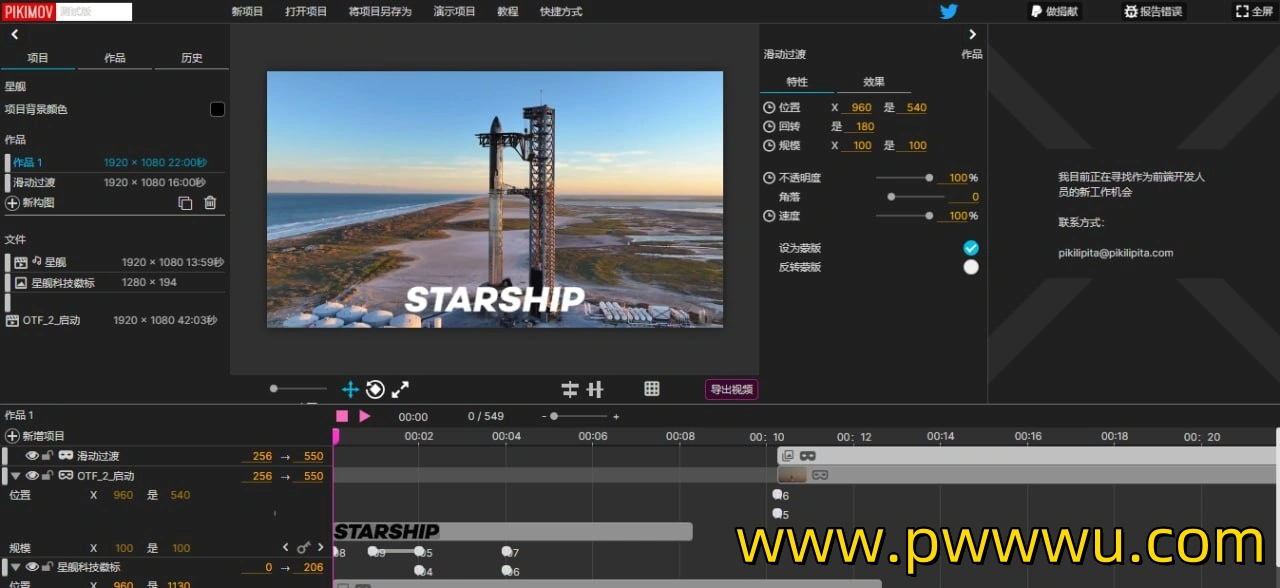Collapse the 星舰科技徽标 layer properties
The image size is (1280, 588).
pos(15,567)
